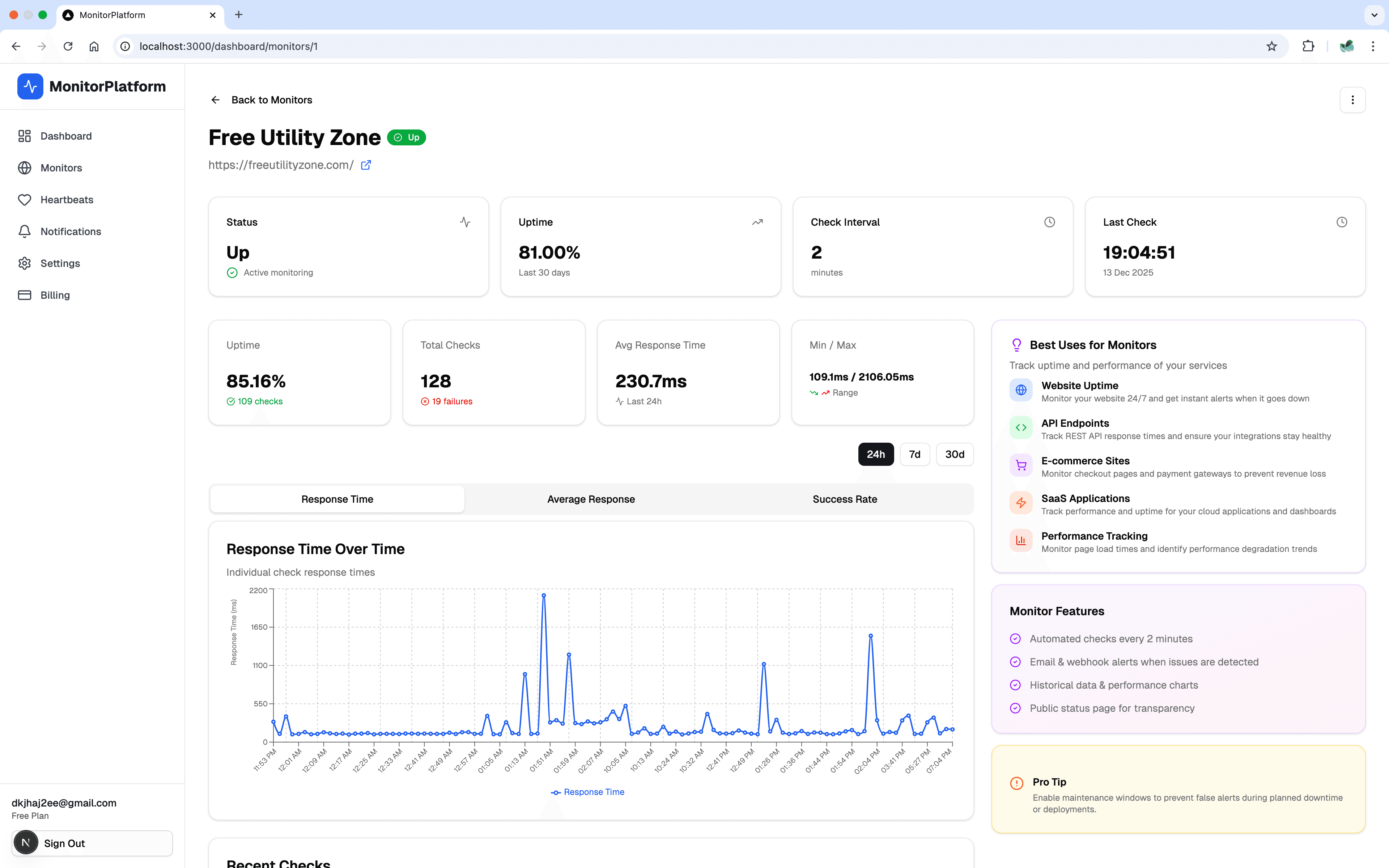This screenshot has height=868, width=1389.
Task: Select the Monitors icon in sidebar
Action: (25, 167)
